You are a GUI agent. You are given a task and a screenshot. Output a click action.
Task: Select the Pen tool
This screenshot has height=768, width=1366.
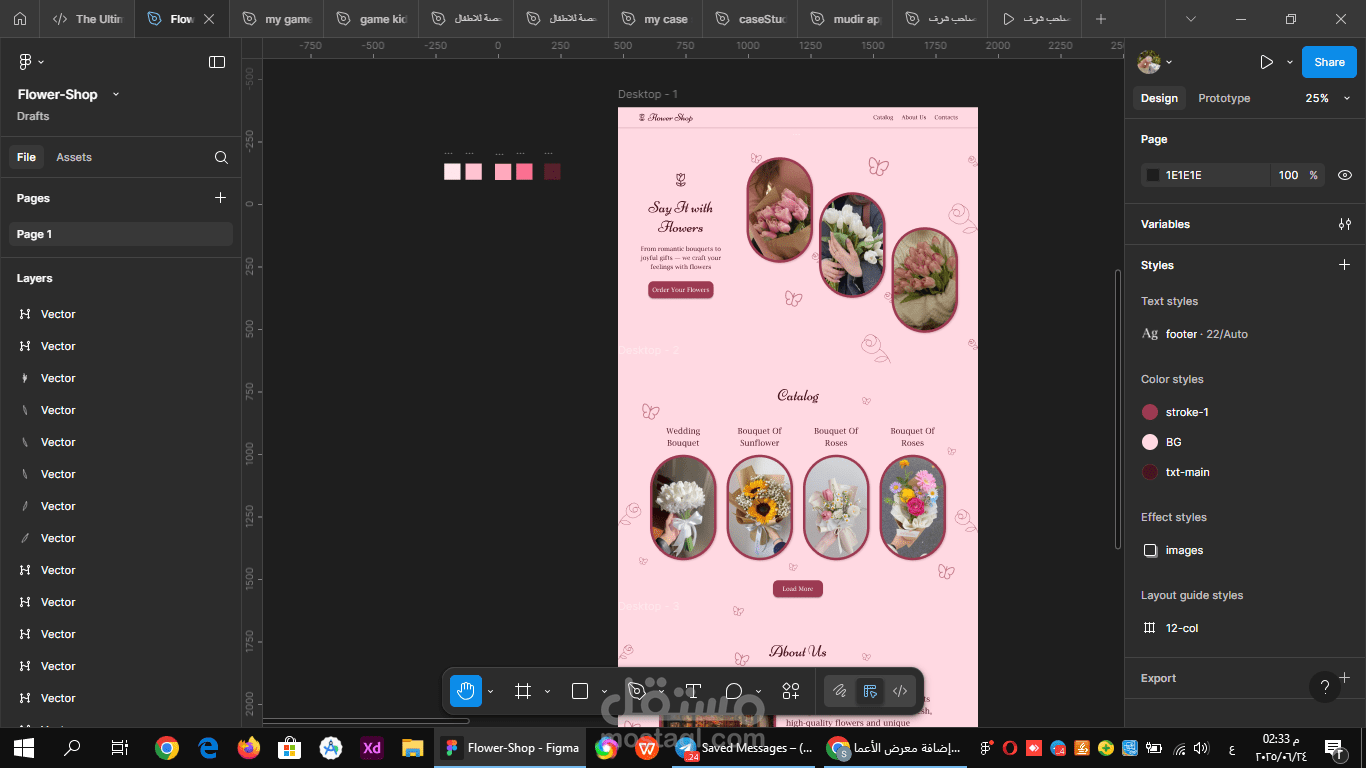tap(636, 691)
